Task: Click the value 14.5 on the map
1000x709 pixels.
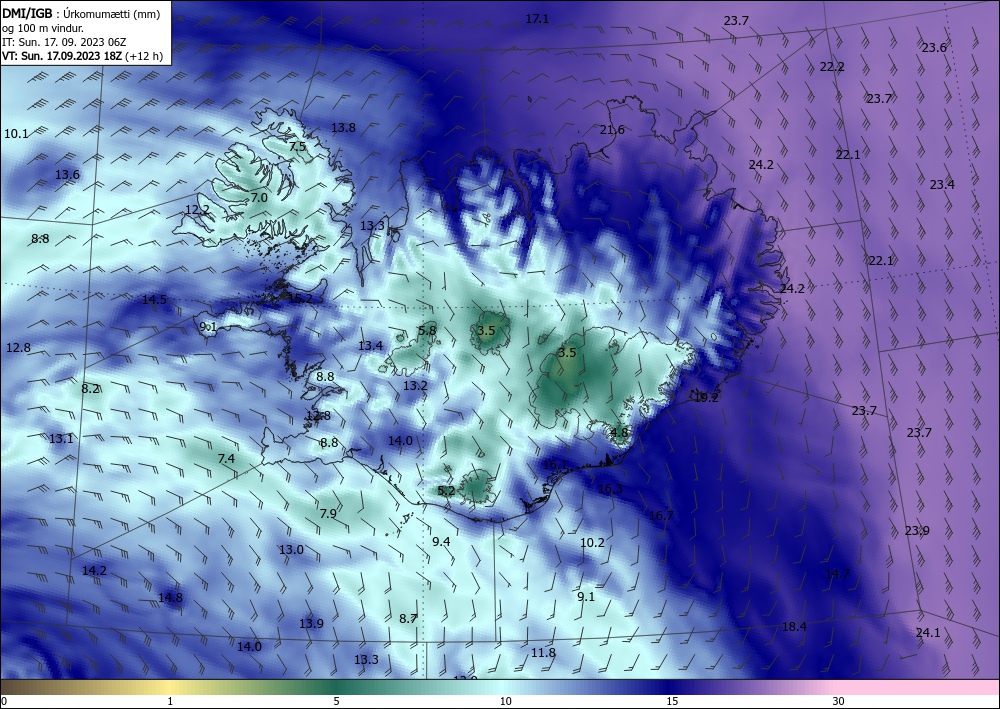Action: click(154, 299)
